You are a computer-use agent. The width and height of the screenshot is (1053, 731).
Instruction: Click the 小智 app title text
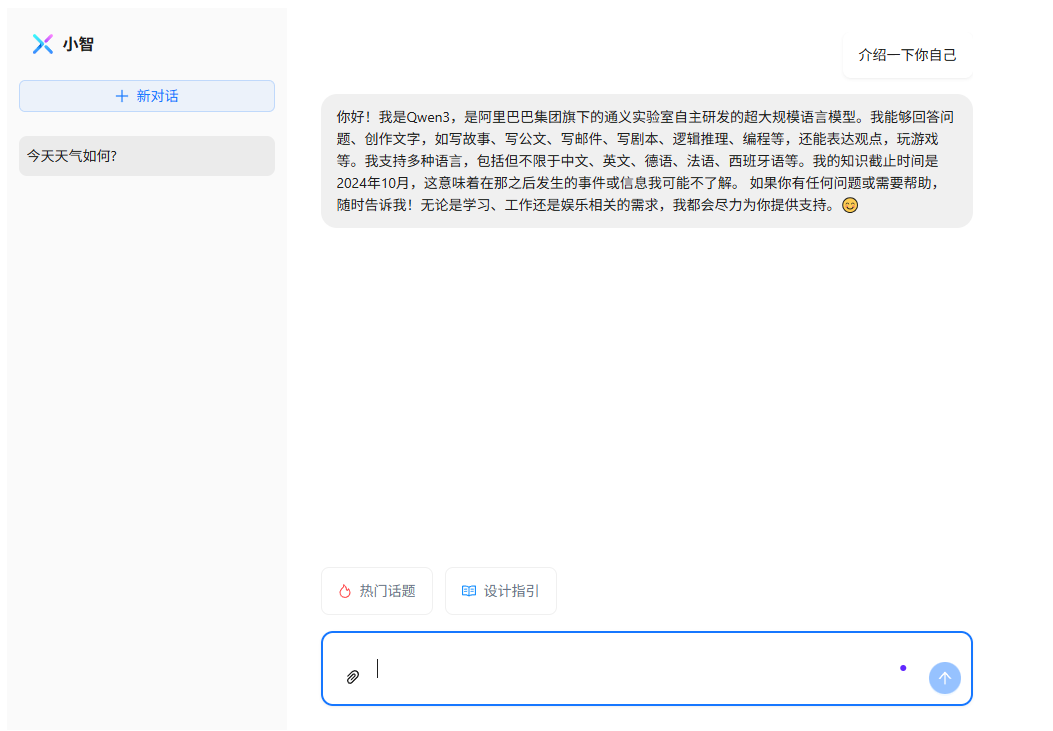coord(78,44)
